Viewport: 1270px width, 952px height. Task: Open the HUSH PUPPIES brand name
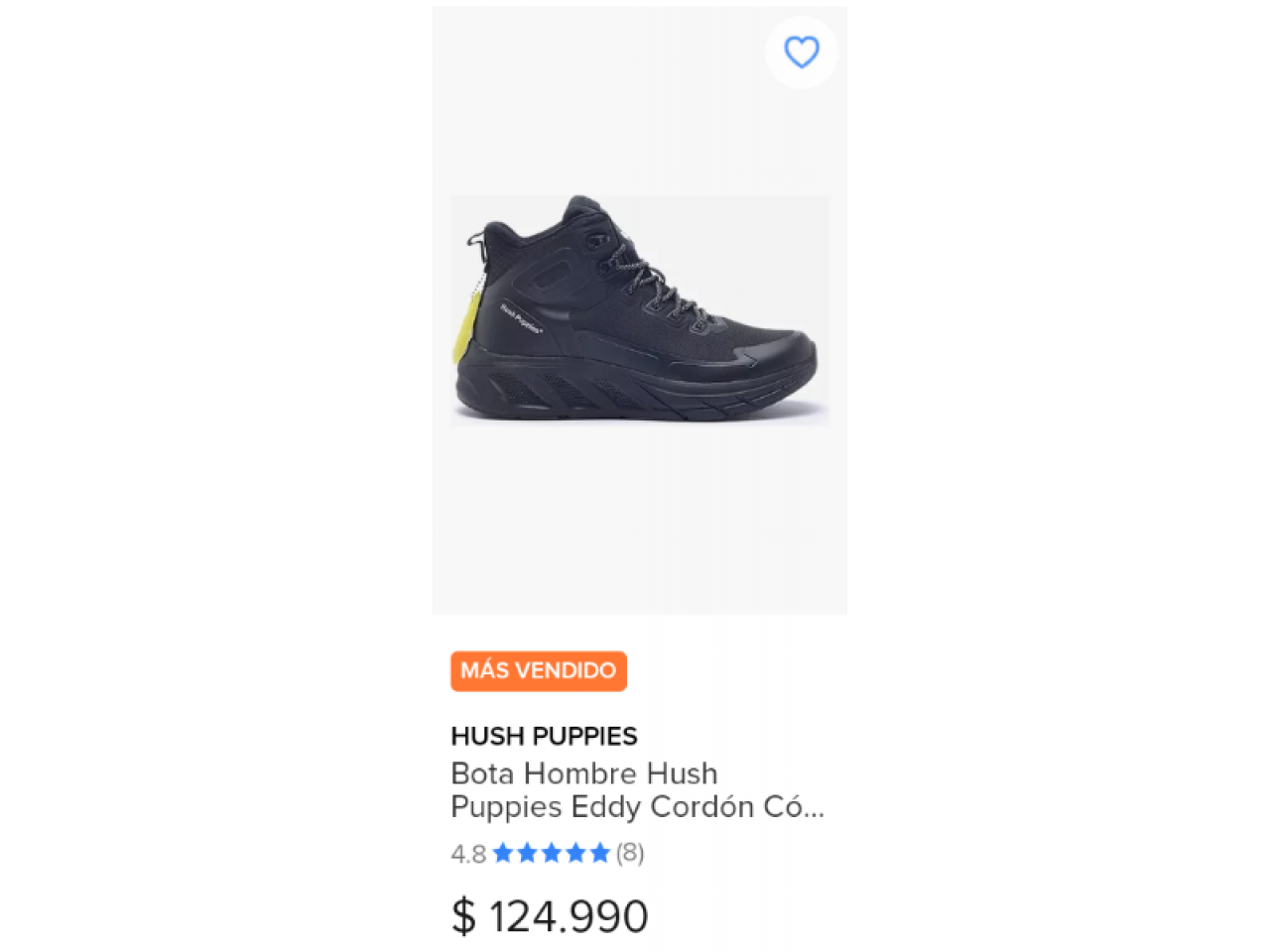coord(544,736)
